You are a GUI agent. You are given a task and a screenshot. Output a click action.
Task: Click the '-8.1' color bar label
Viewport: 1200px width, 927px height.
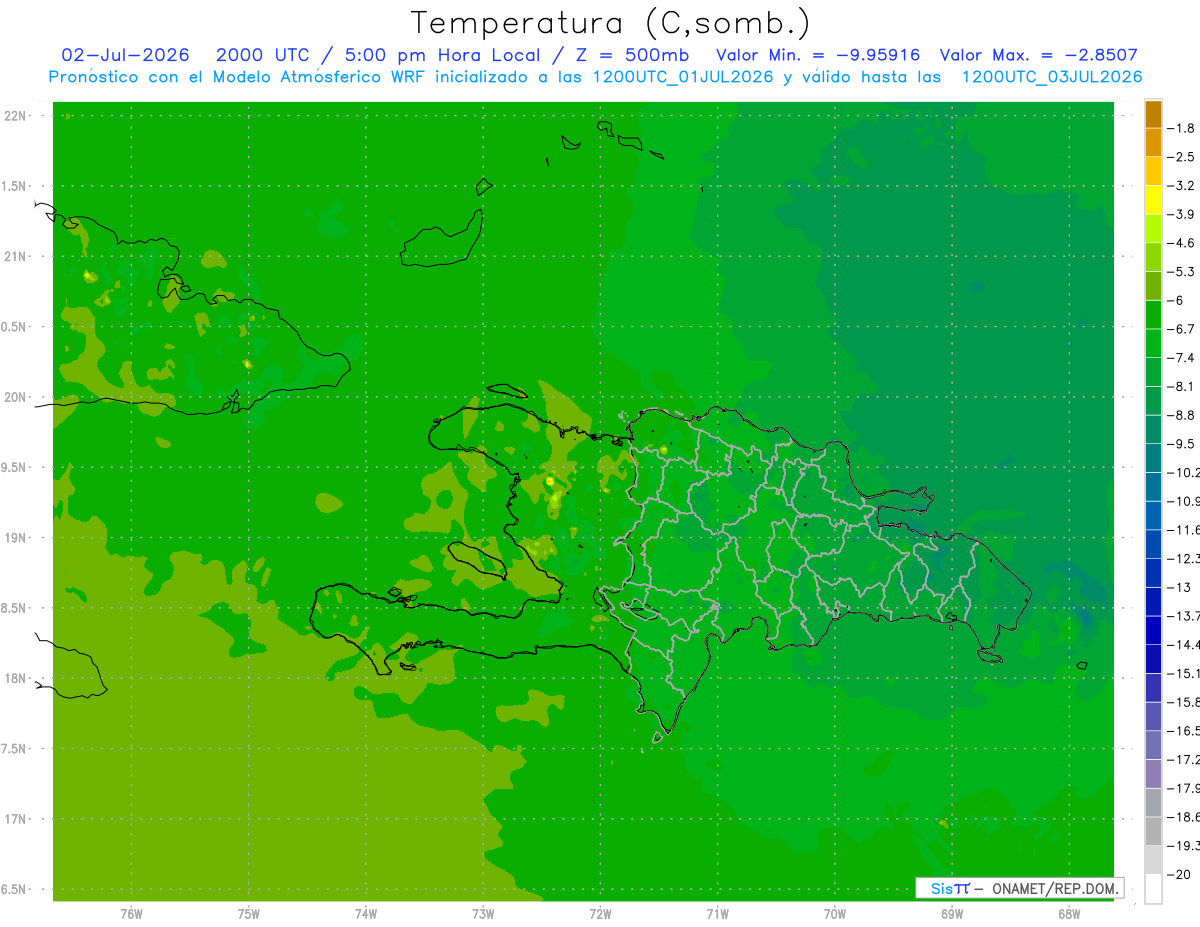[1182, 387]
